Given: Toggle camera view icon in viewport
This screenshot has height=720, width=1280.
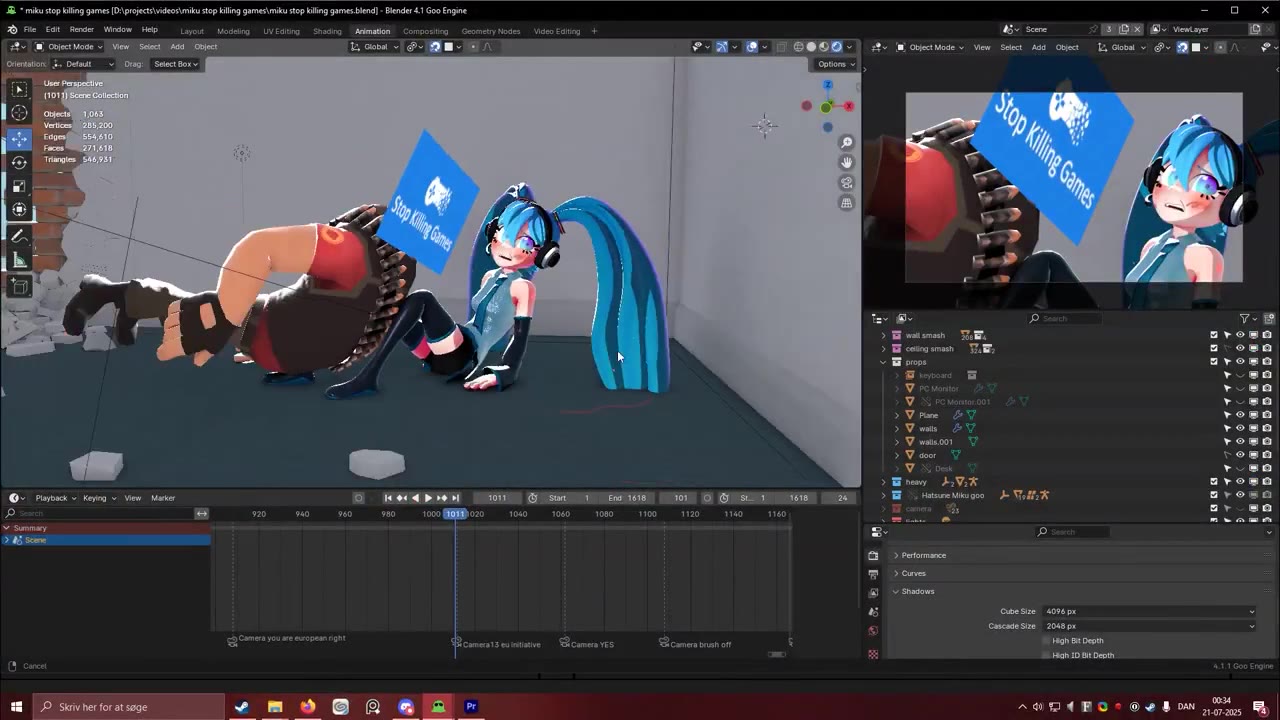Looking at the screenshot, I should [847, 183].
